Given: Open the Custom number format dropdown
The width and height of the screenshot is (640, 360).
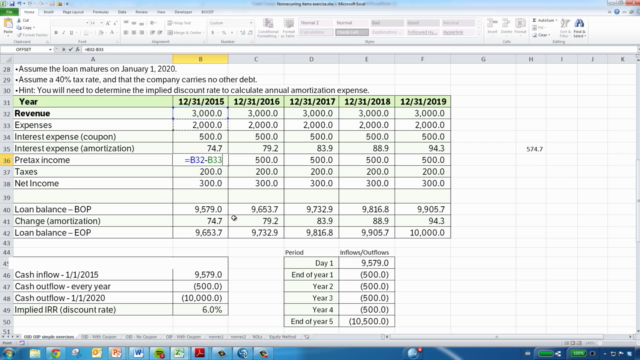Looking at the screenshot, I should coord(251,23).
